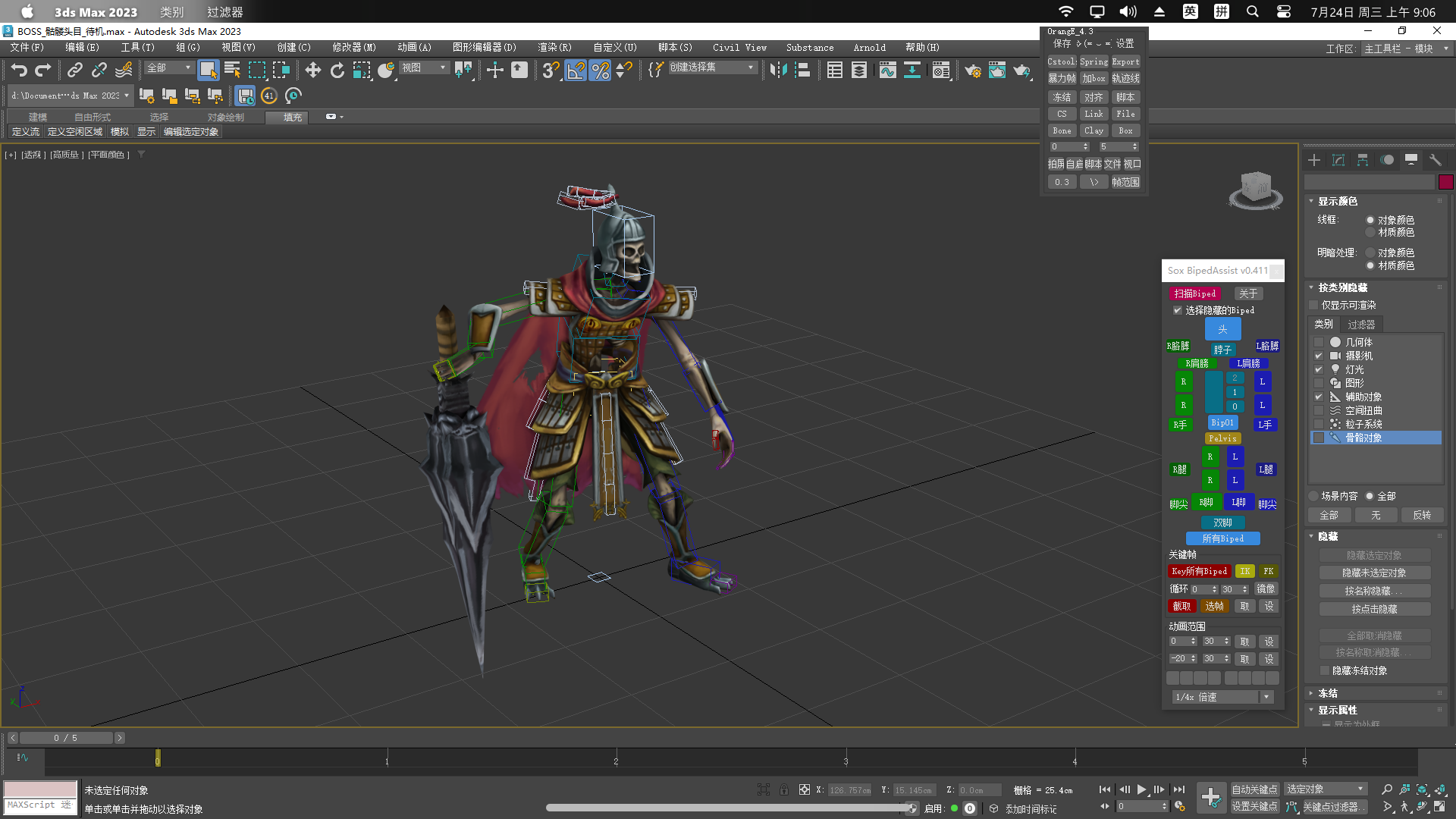Uncheck the 摄影机 category checkbox
The width and height of the screenshot is (1456, 819).
(x=1319, y=356)
